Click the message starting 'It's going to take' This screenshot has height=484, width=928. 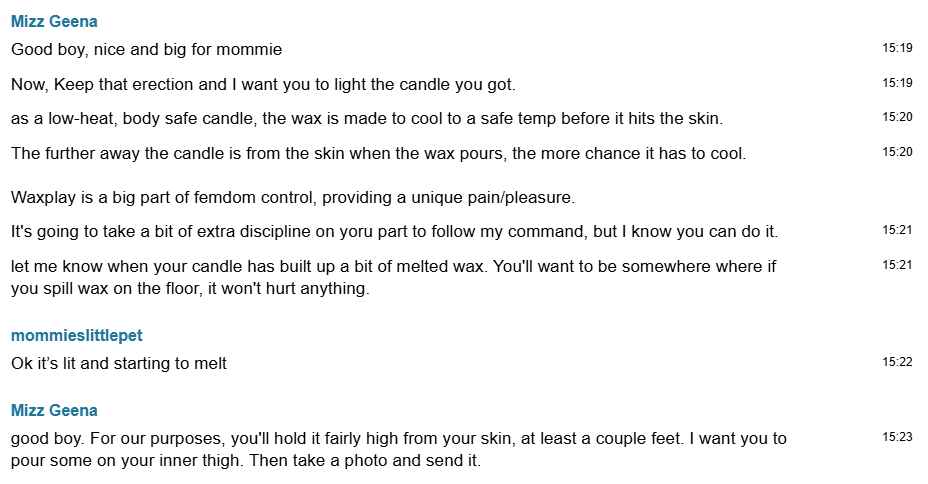coord(394,232)
